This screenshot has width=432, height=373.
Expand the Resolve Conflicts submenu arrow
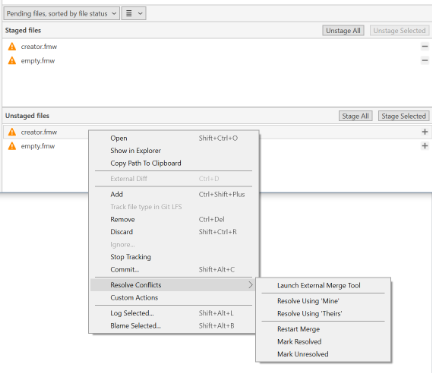(x=250, y=285)
